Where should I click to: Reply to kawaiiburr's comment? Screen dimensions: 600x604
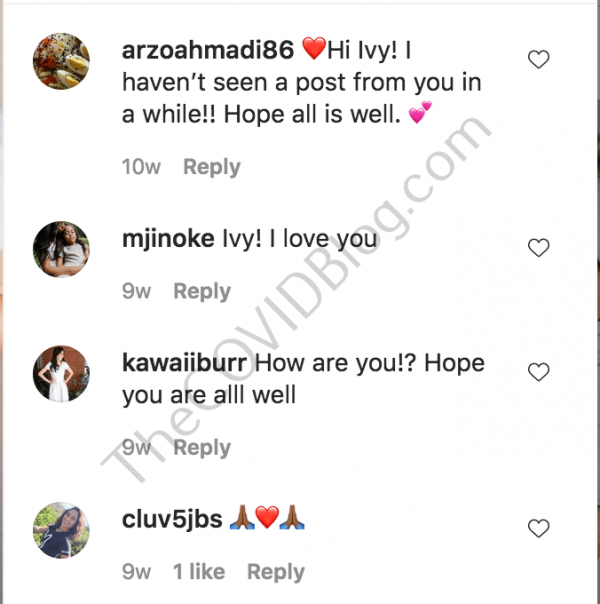tap(202, 448)
